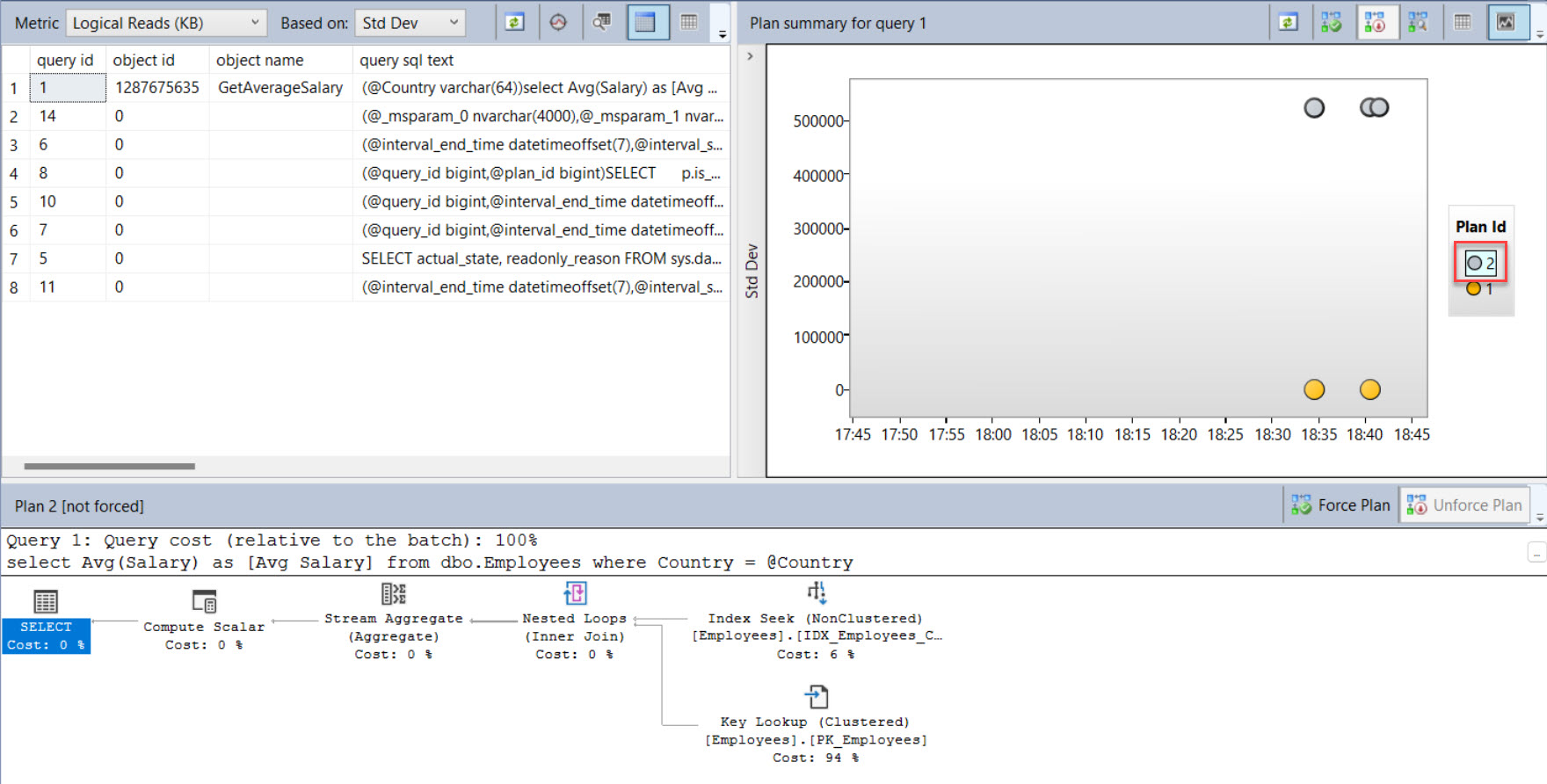Click the plan query text expand button
Viewport: 1547px width, 784px height.
coord(1536,553)
